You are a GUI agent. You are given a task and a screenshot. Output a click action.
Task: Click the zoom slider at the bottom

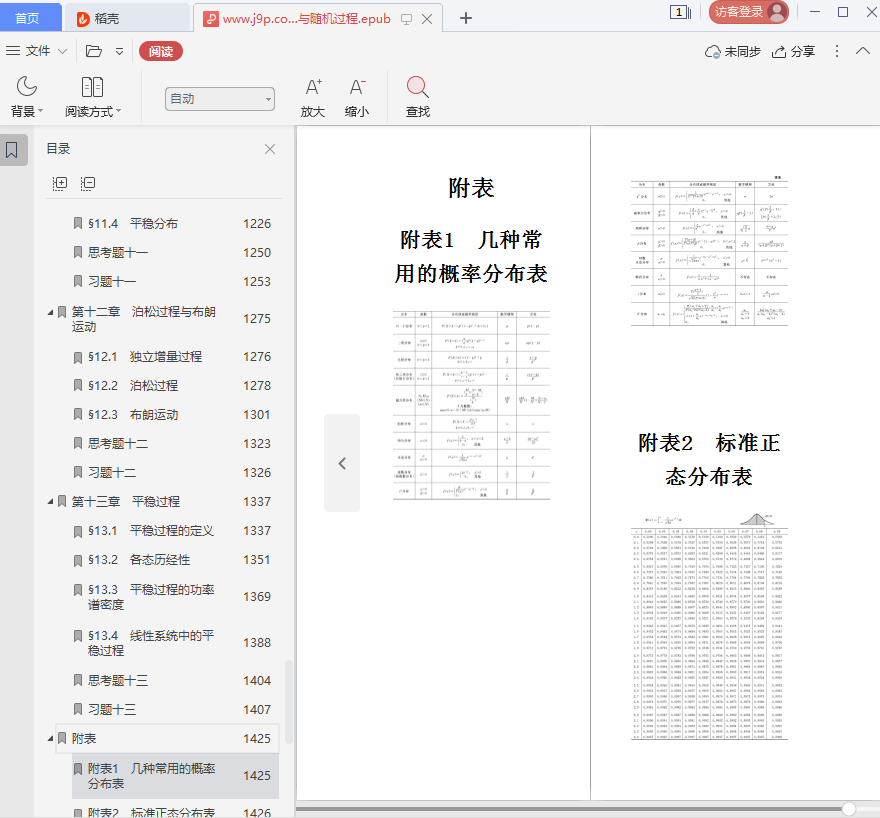click(x=848, y=808)
